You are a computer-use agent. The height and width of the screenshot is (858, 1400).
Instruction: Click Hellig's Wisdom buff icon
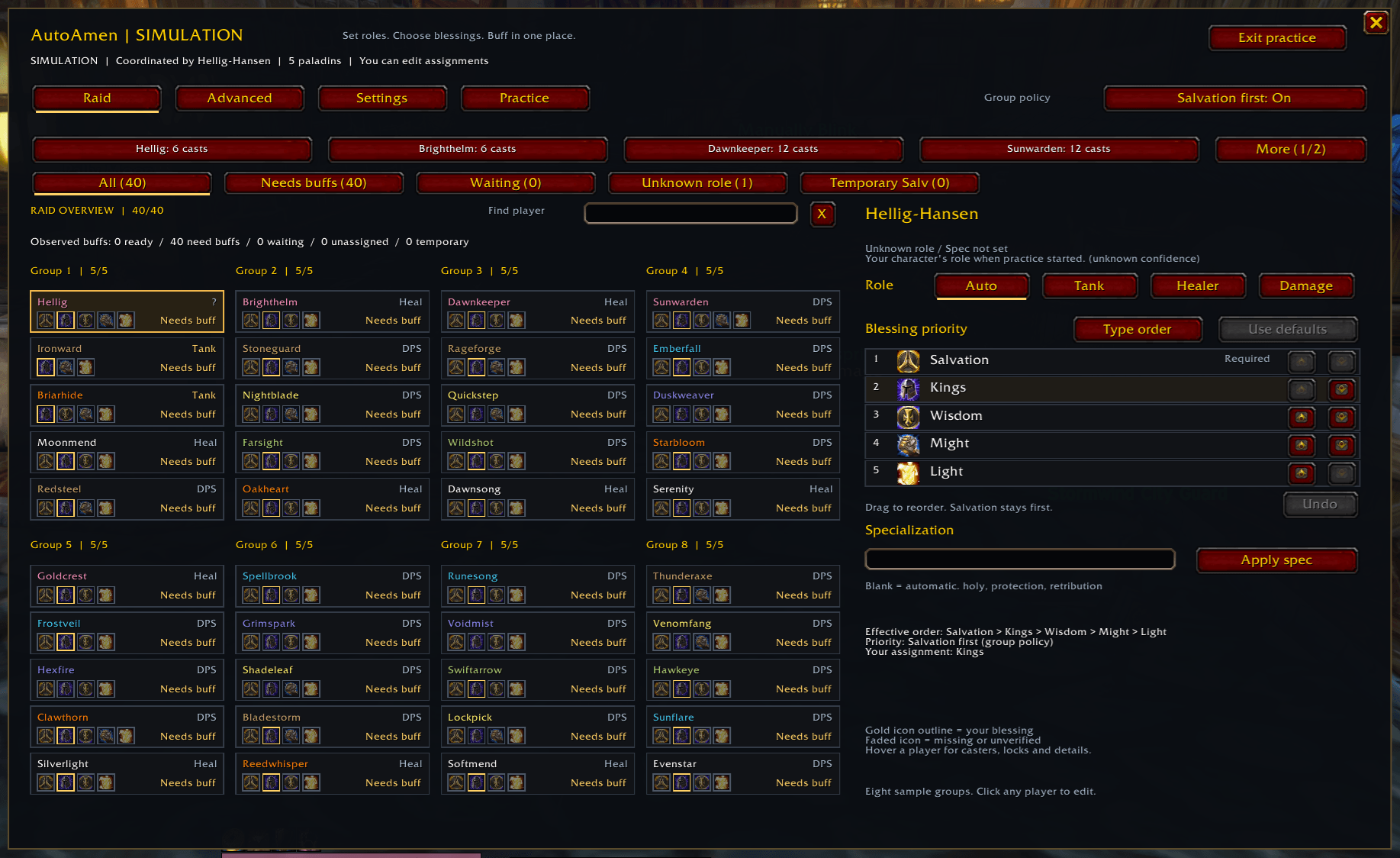pos(85,321)
